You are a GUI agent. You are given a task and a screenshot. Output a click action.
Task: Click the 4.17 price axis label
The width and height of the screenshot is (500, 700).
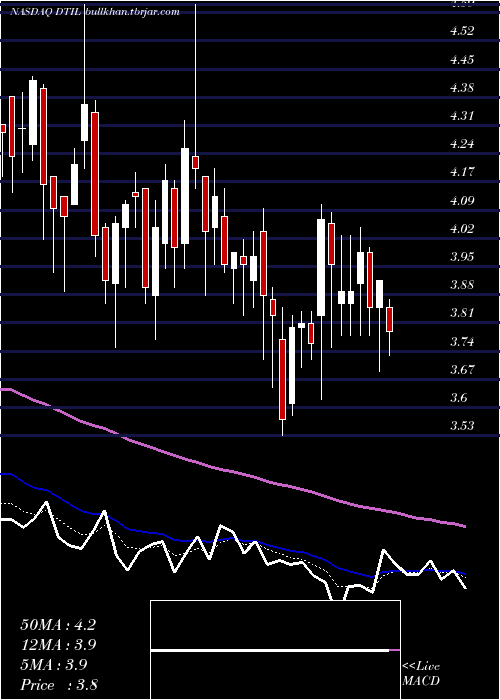462,172
